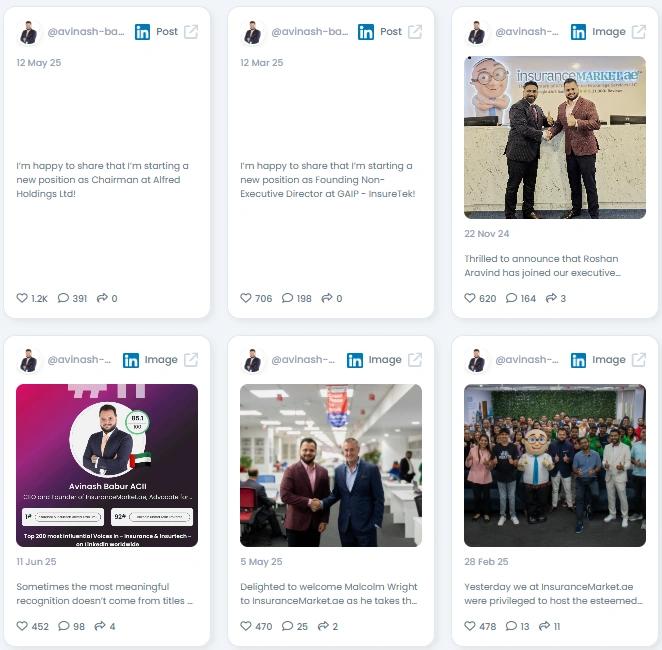This screenshot has height=650, width=662.
Task: Open external link on 11 Jun 25 post
Action: (191, 360)
